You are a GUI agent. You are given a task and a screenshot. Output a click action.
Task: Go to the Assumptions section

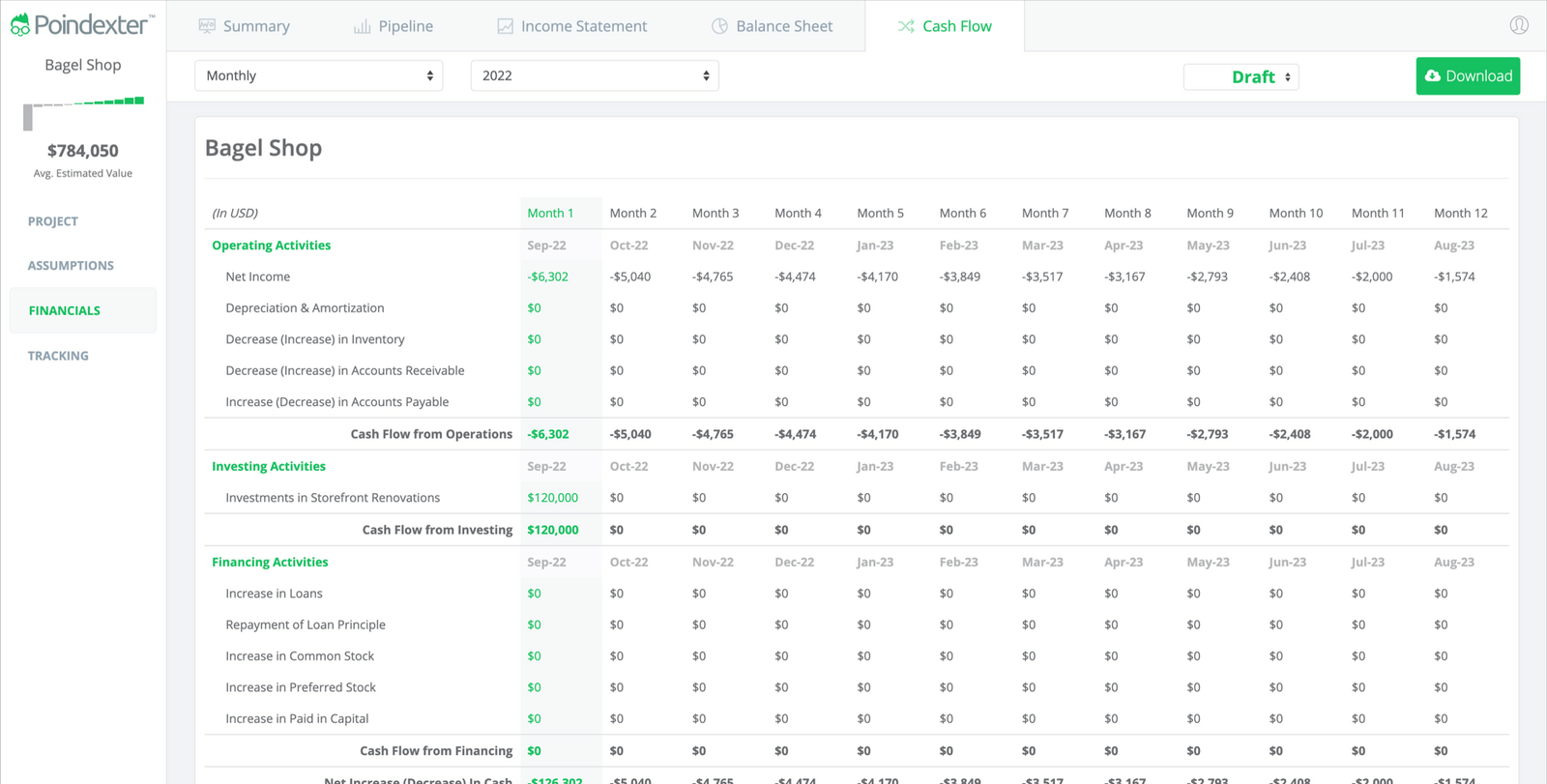pyautogui.click(x=71, y=266)
